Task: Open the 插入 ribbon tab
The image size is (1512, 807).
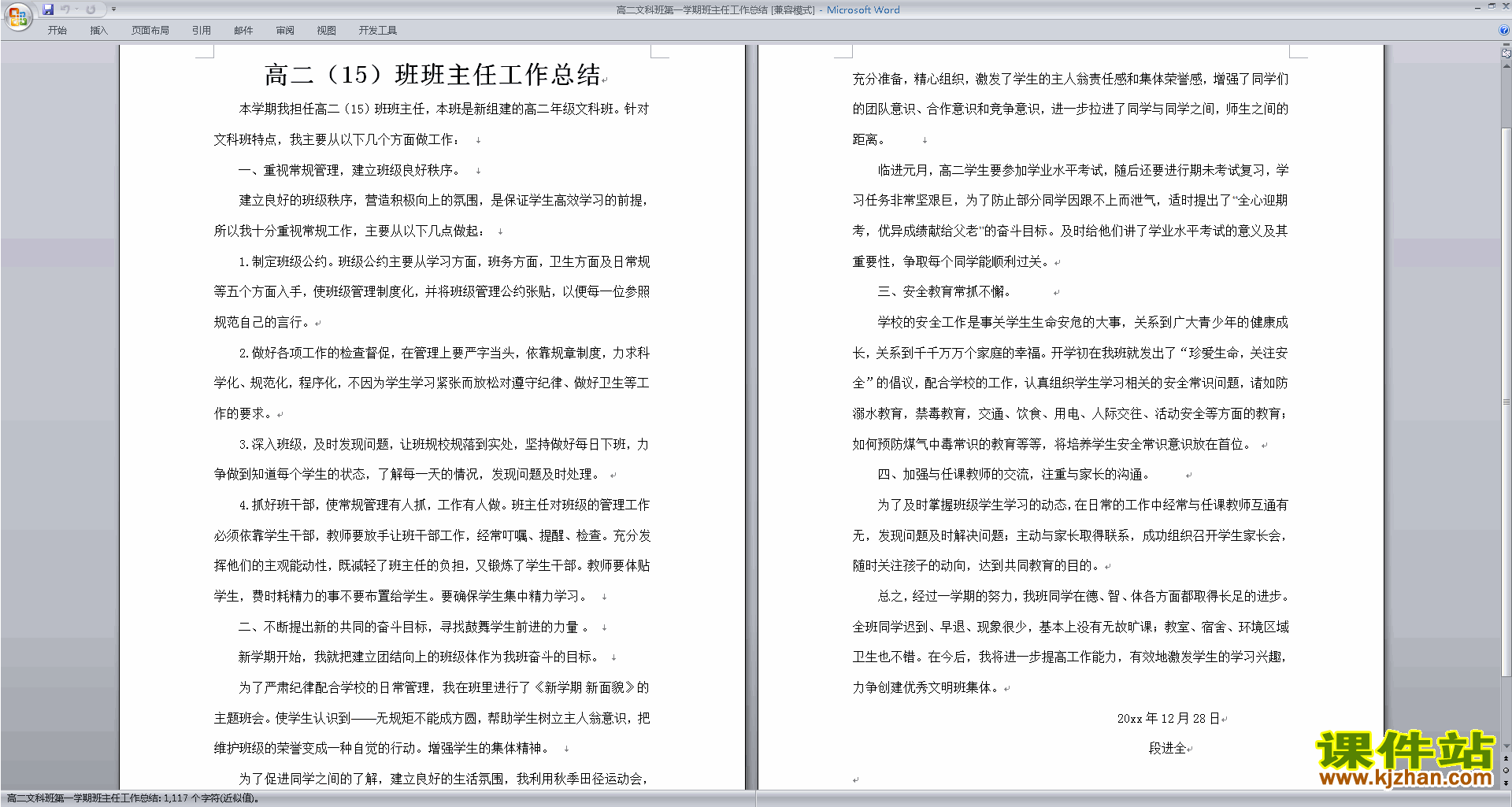Action: (x=98, y=30)
